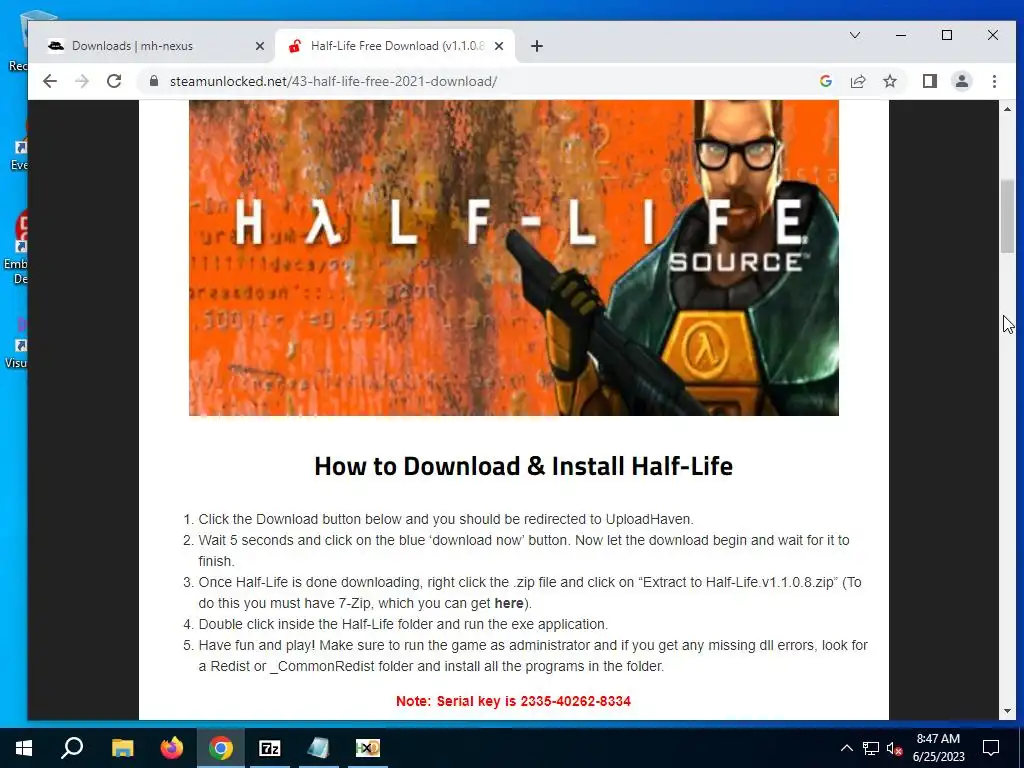1024x768 pixels.
Task: Click step 'Double click inside the Half-Life folder'
Action: click(403, 624)
